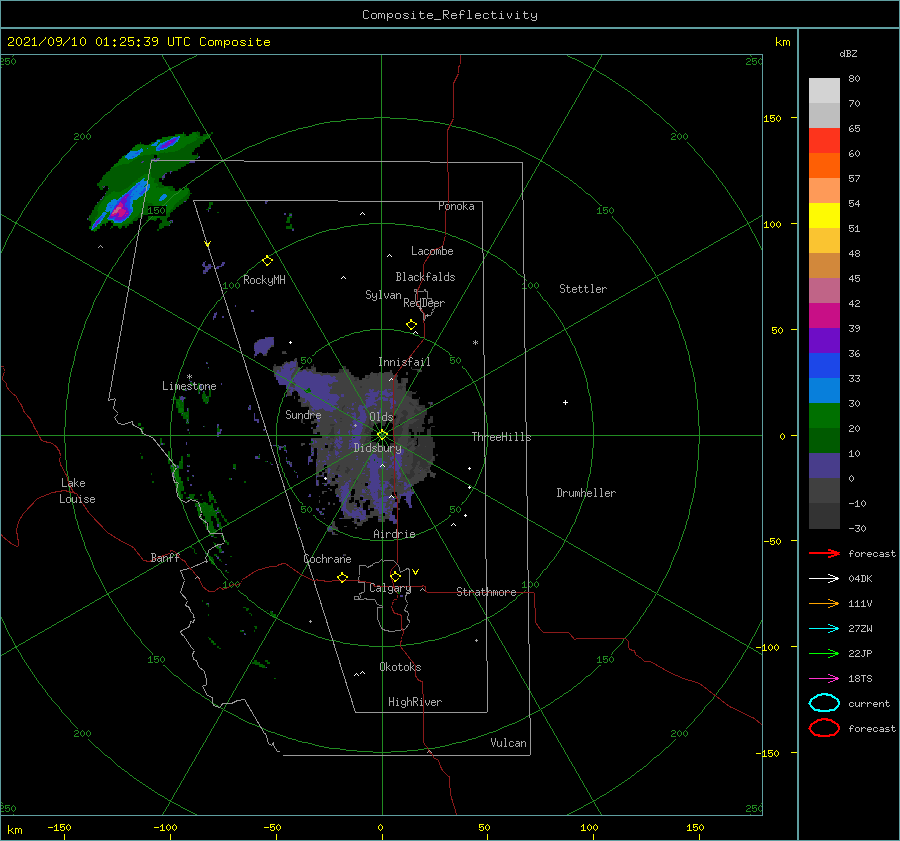
Task: Click the Drumheller label
Action: (x=586, y=493)
